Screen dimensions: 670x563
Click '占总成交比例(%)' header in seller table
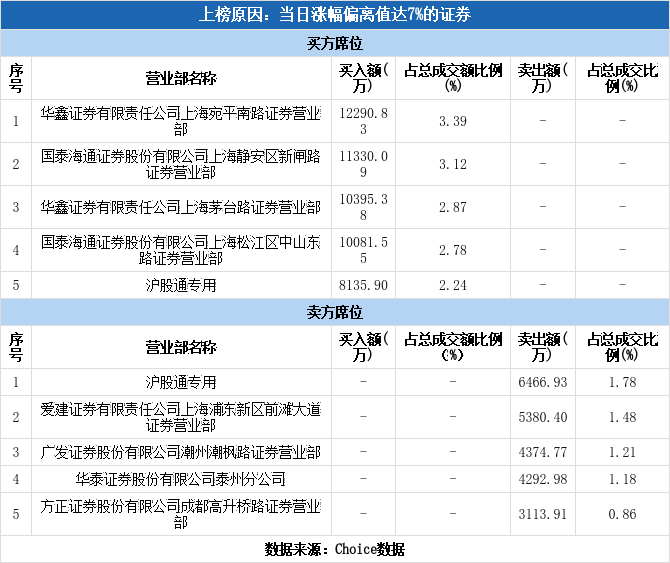coord(623,347)
